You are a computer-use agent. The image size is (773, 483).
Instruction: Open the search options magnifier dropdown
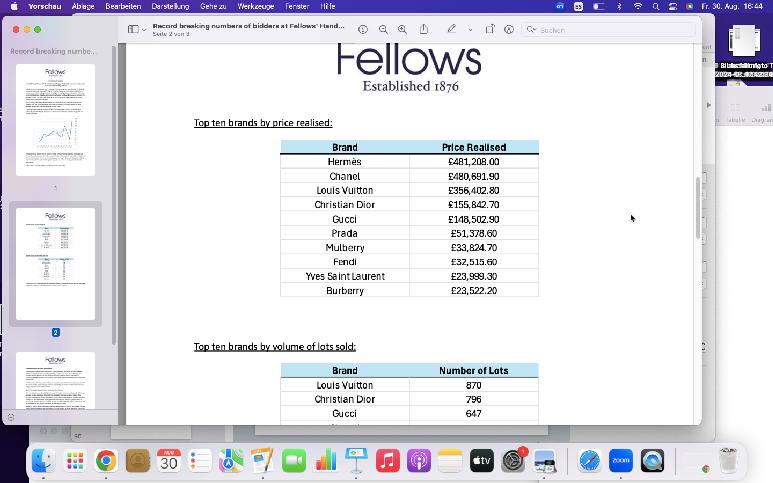tap(531, 30)
